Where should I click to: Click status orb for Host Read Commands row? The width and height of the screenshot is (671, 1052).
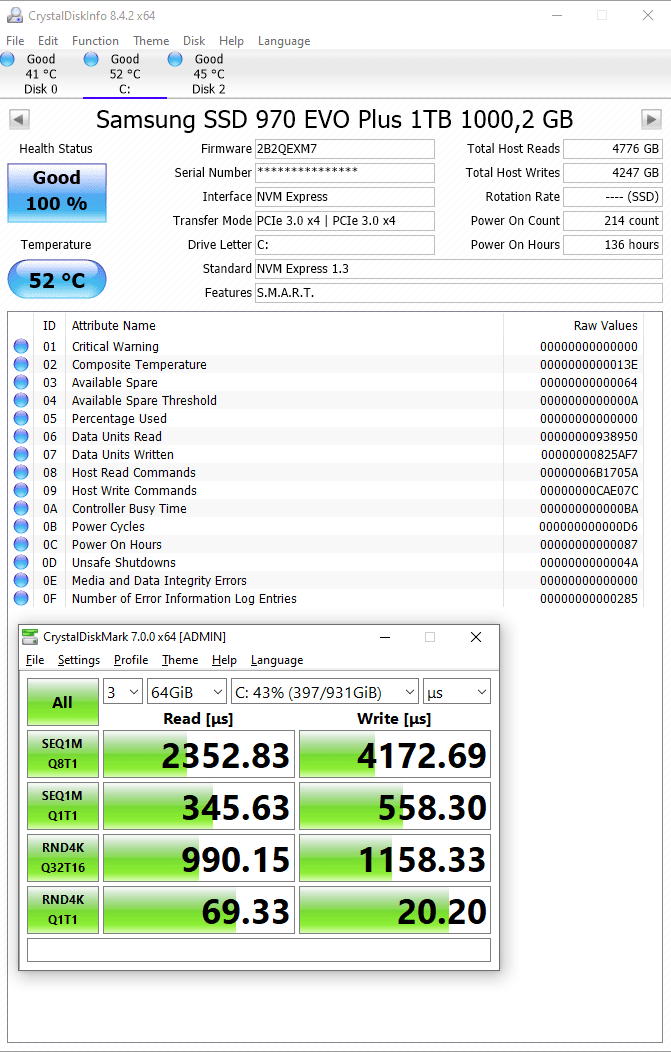click(x=21, y=472)
